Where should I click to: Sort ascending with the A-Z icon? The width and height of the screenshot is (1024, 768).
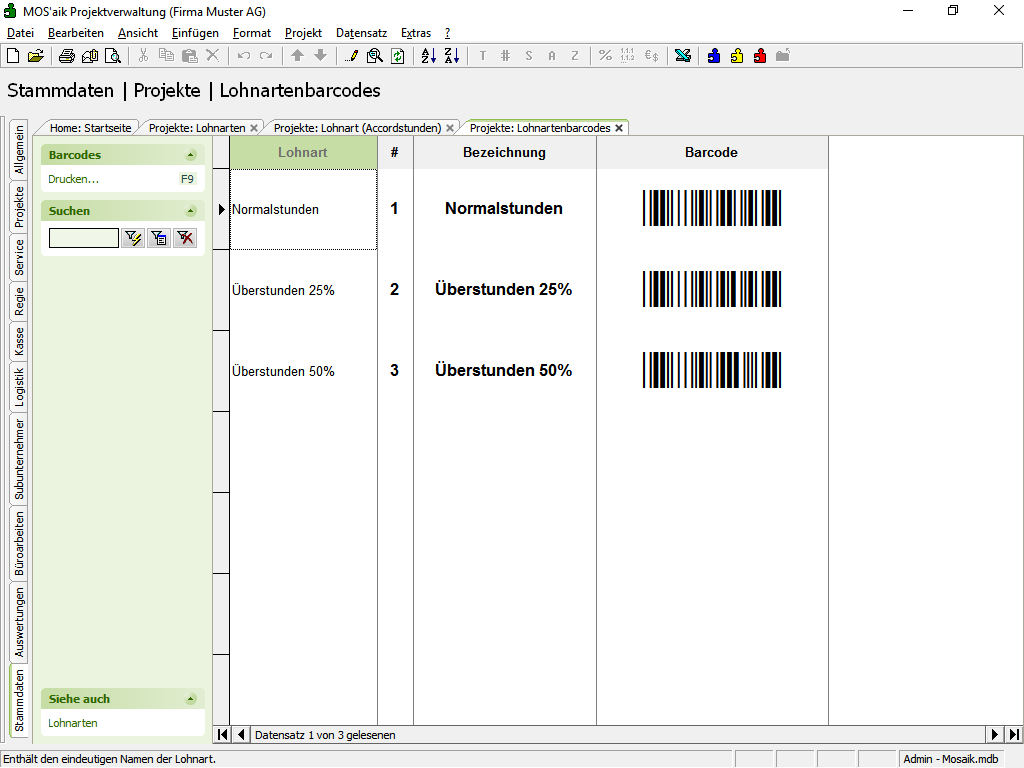click(x=428, y=56)
